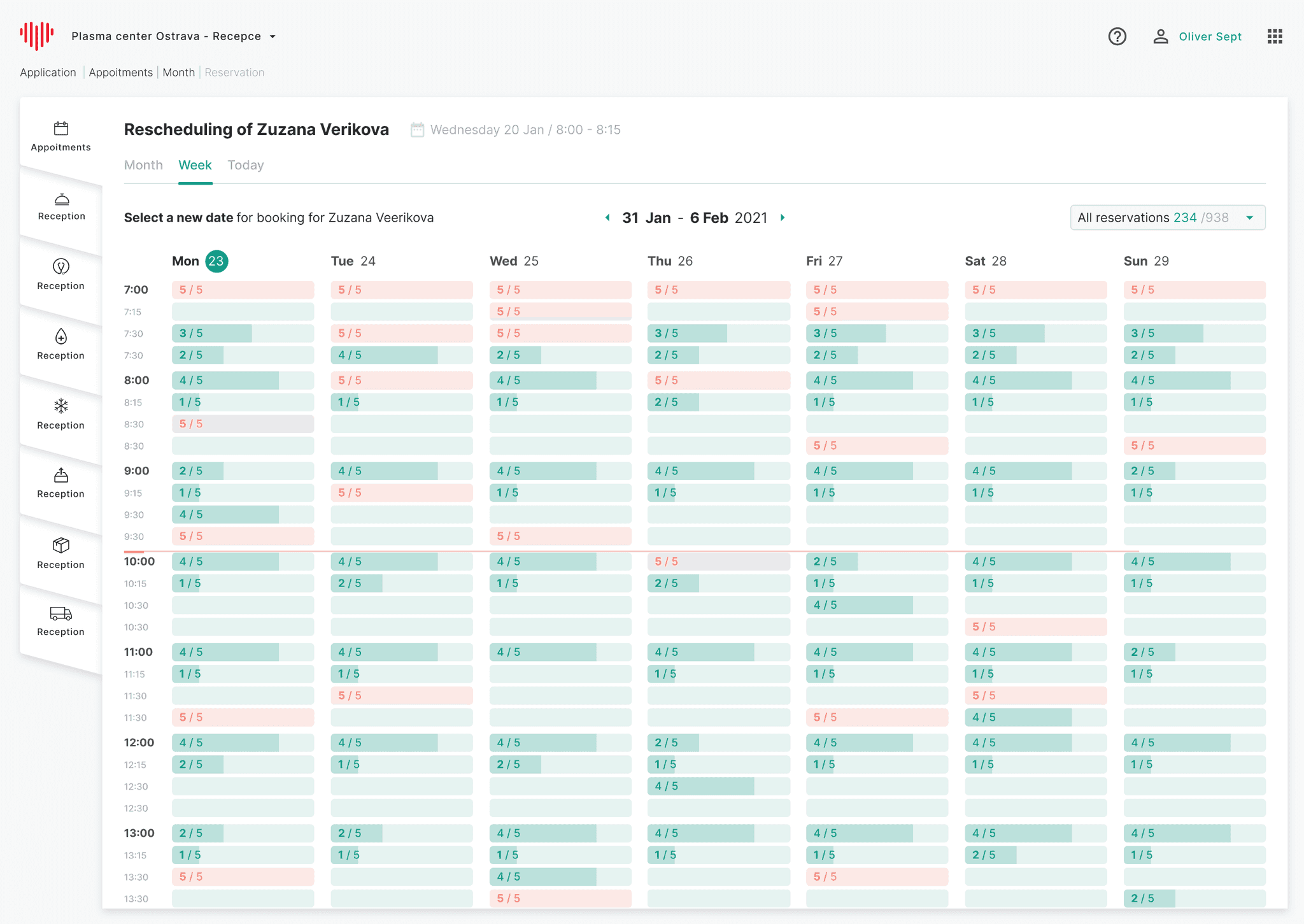The width and height of the screenshot is (1304, 924).
Task: Switch to the Today tab
Action: 245,165
